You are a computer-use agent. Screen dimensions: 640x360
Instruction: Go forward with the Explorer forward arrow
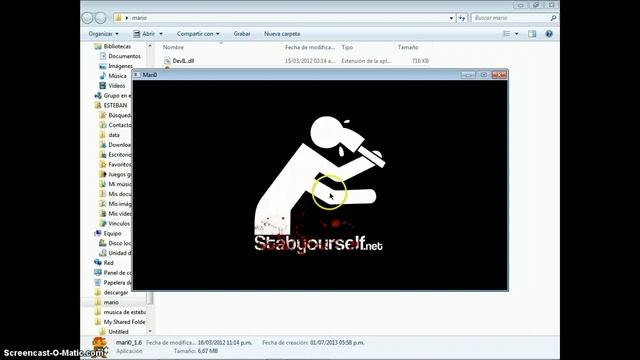100,18
